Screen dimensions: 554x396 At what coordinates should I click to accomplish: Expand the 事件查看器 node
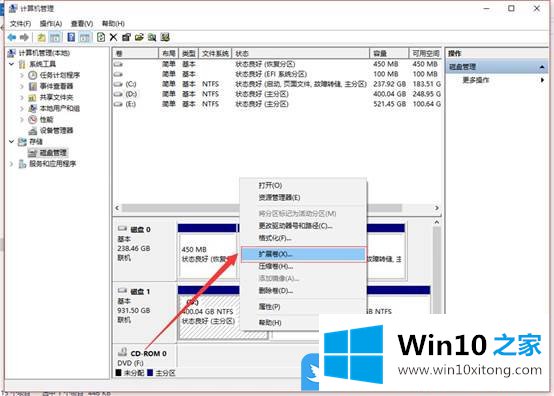tap(22, 86)
